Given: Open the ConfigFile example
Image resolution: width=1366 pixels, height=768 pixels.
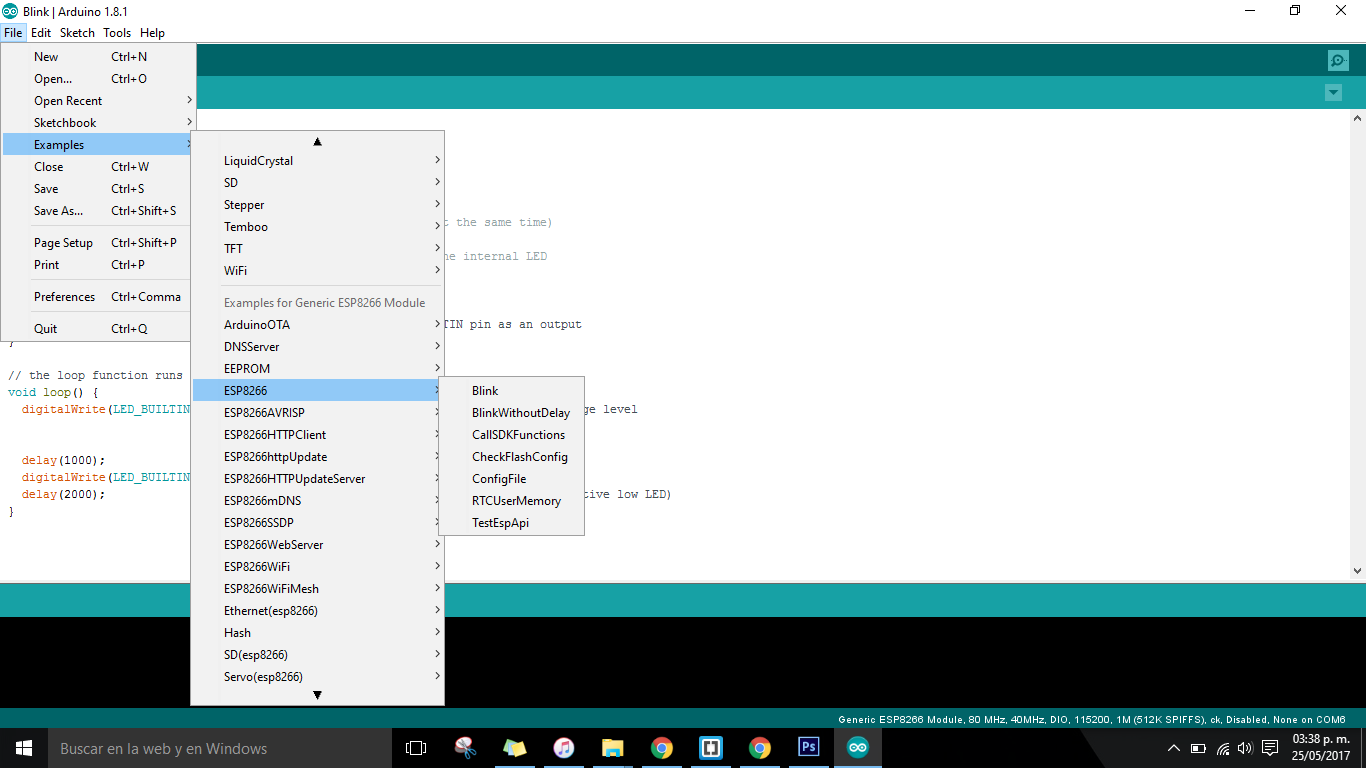Looking at the screenshot, I should tap(511, 479).
